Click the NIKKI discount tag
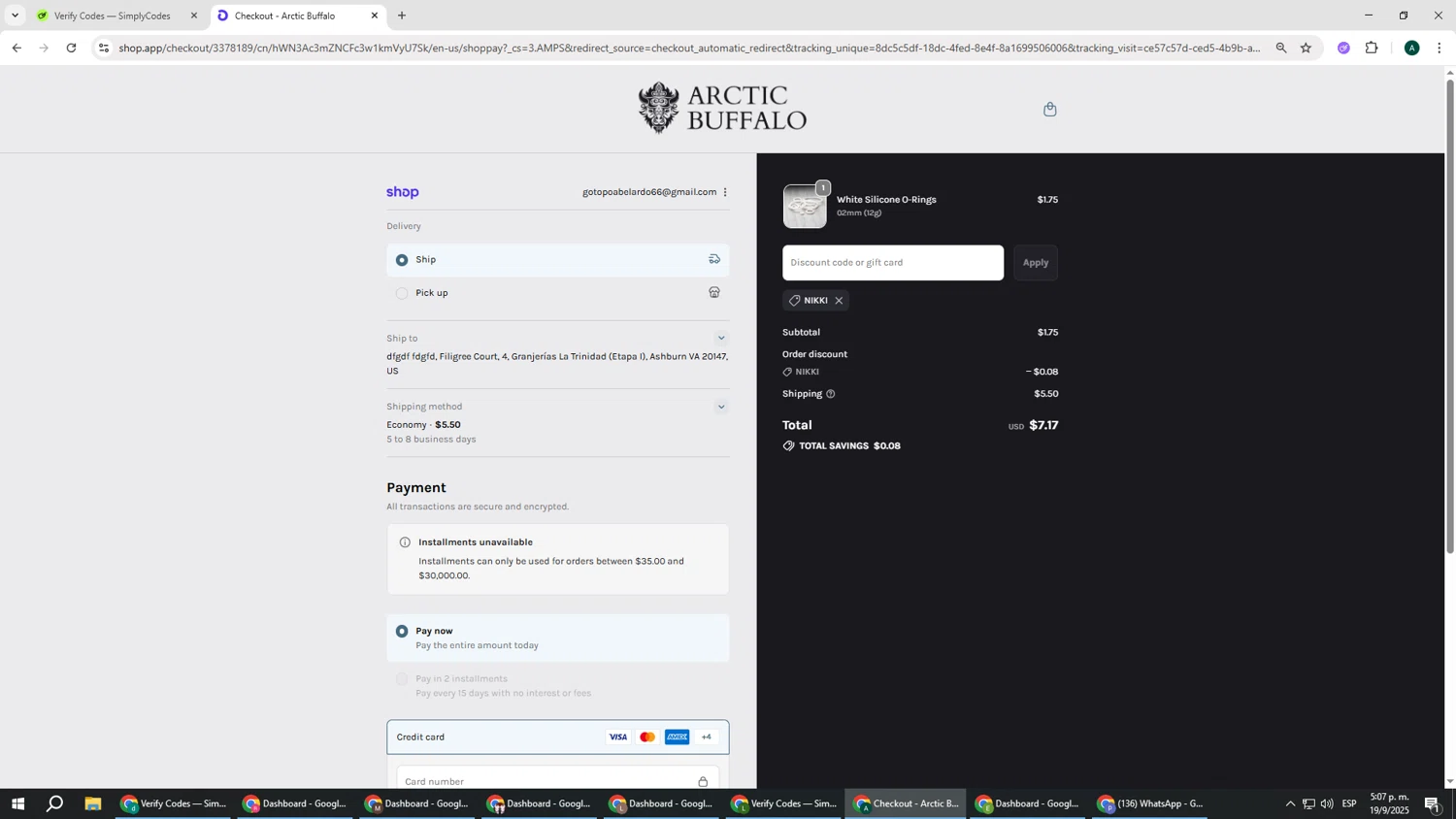The height and width of the screenshot is (819, 1456). pos(815,301)
